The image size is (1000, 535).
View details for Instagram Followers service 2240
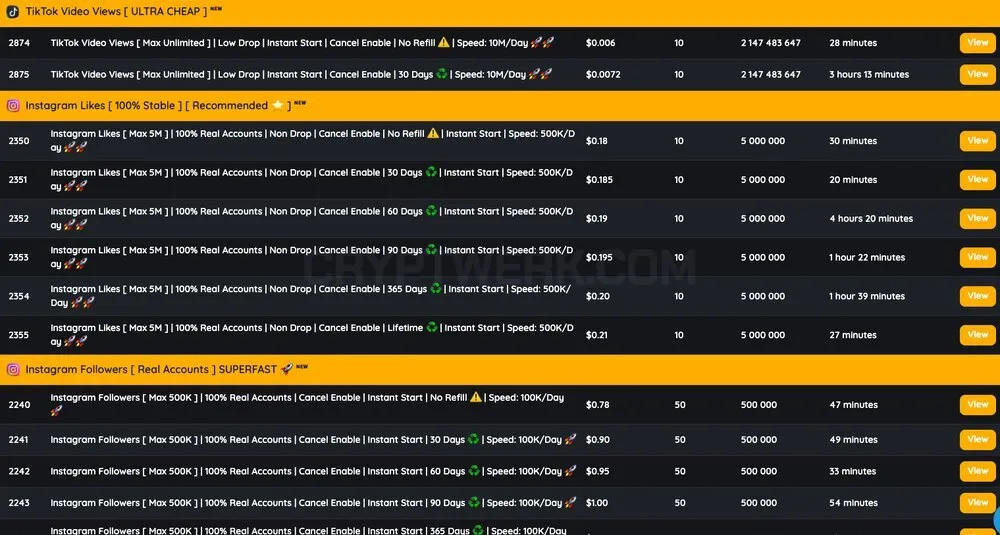(x=978, y=405)
